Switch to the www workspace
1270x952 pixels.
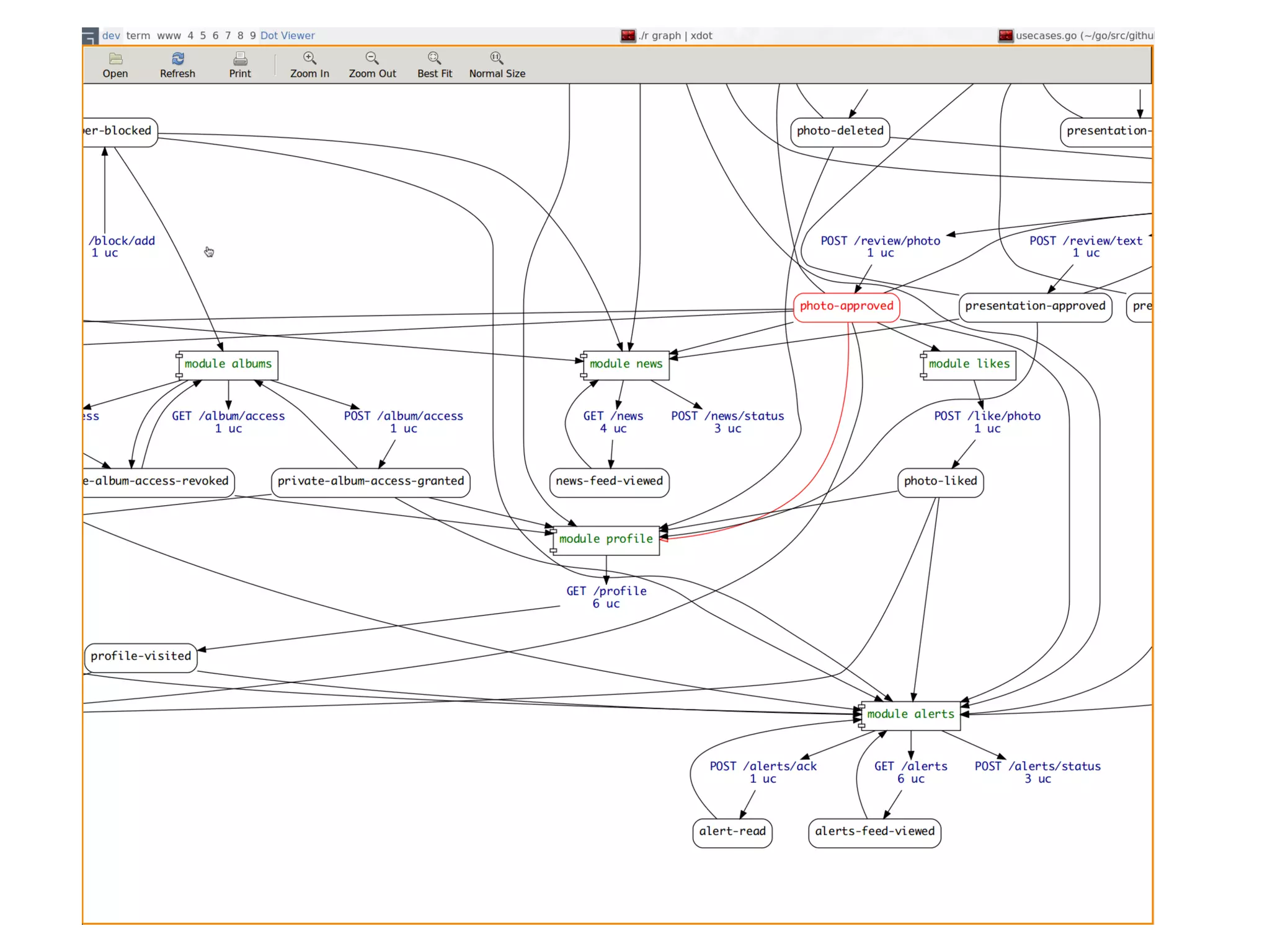(x=169, y=36)
